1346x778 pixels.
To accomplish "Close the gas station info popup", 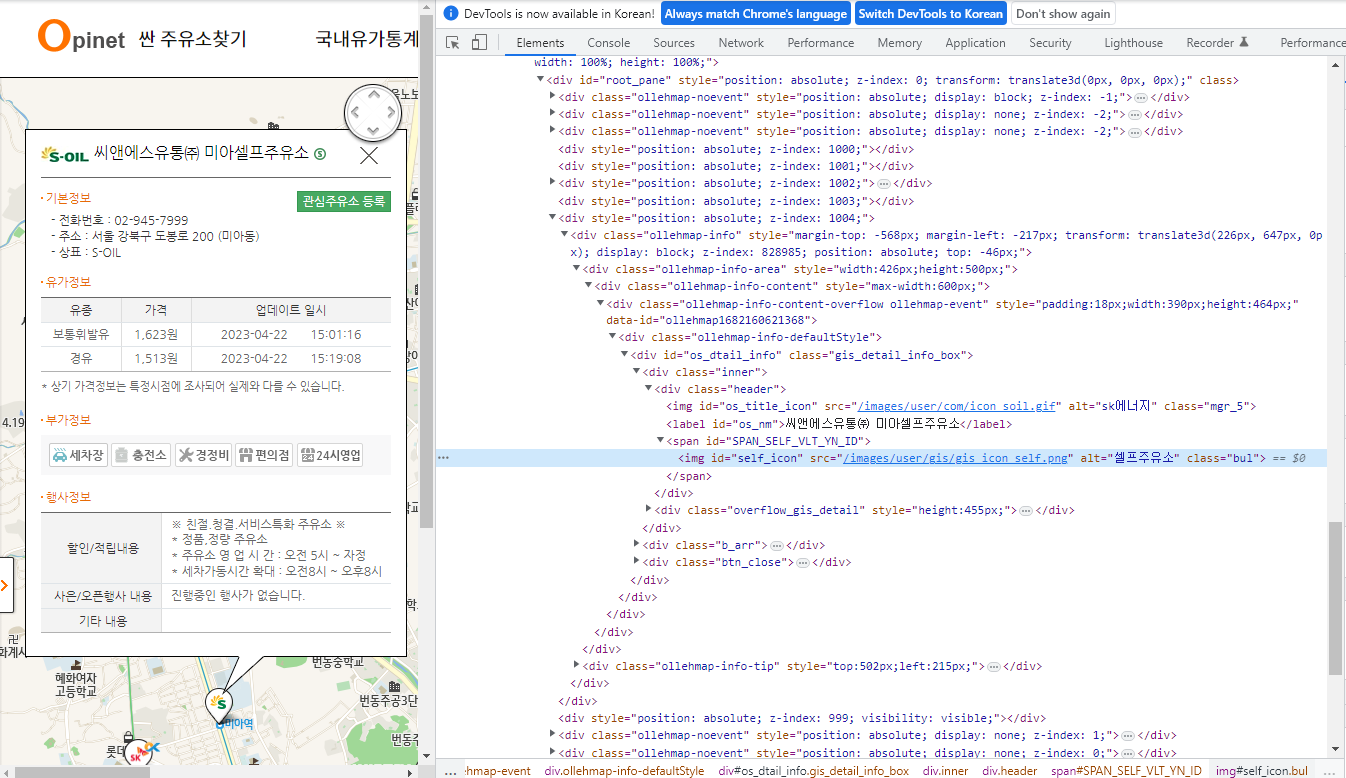I will point(369,155).
